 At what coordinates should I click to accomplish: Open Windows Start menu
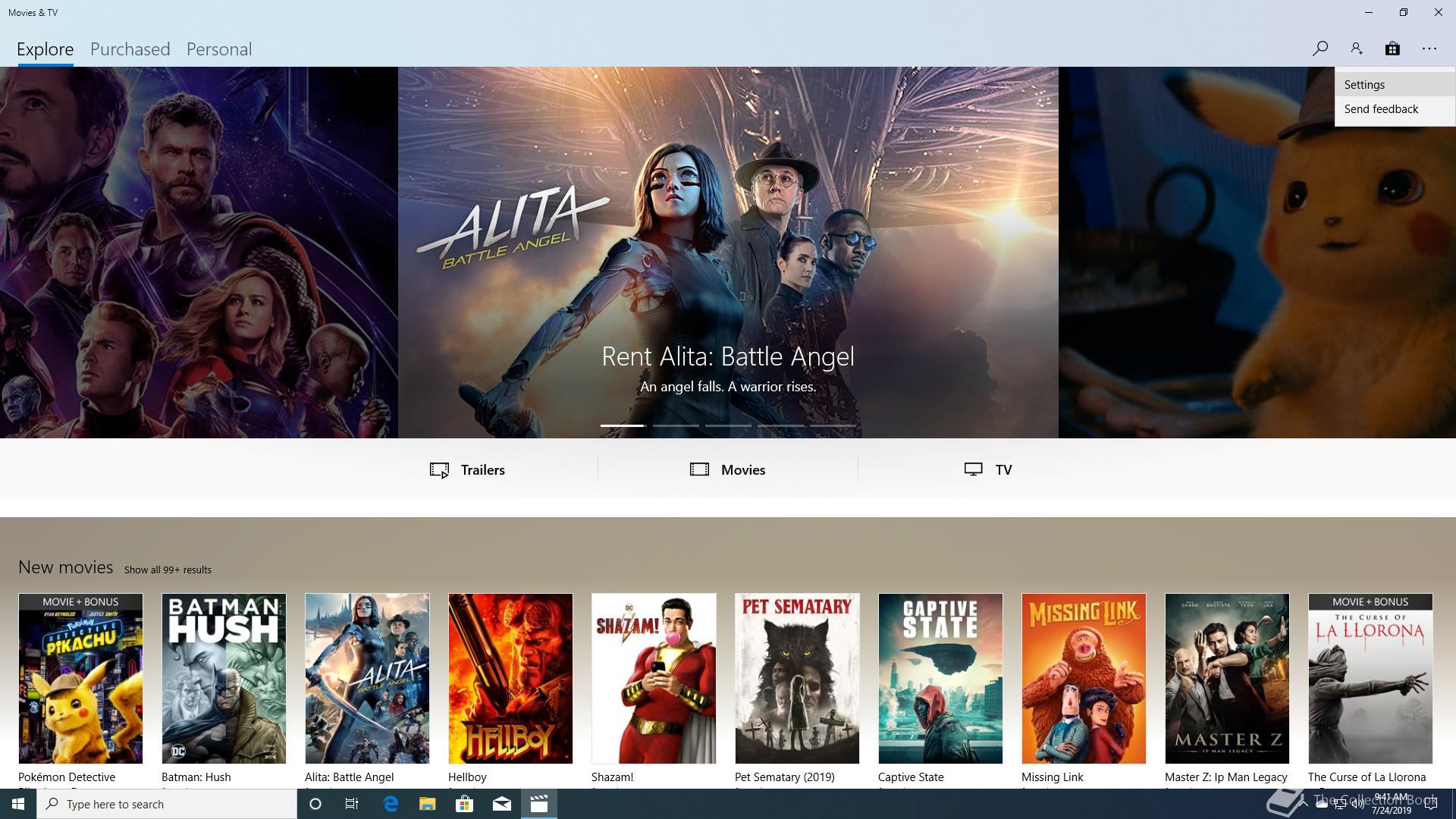18,804
